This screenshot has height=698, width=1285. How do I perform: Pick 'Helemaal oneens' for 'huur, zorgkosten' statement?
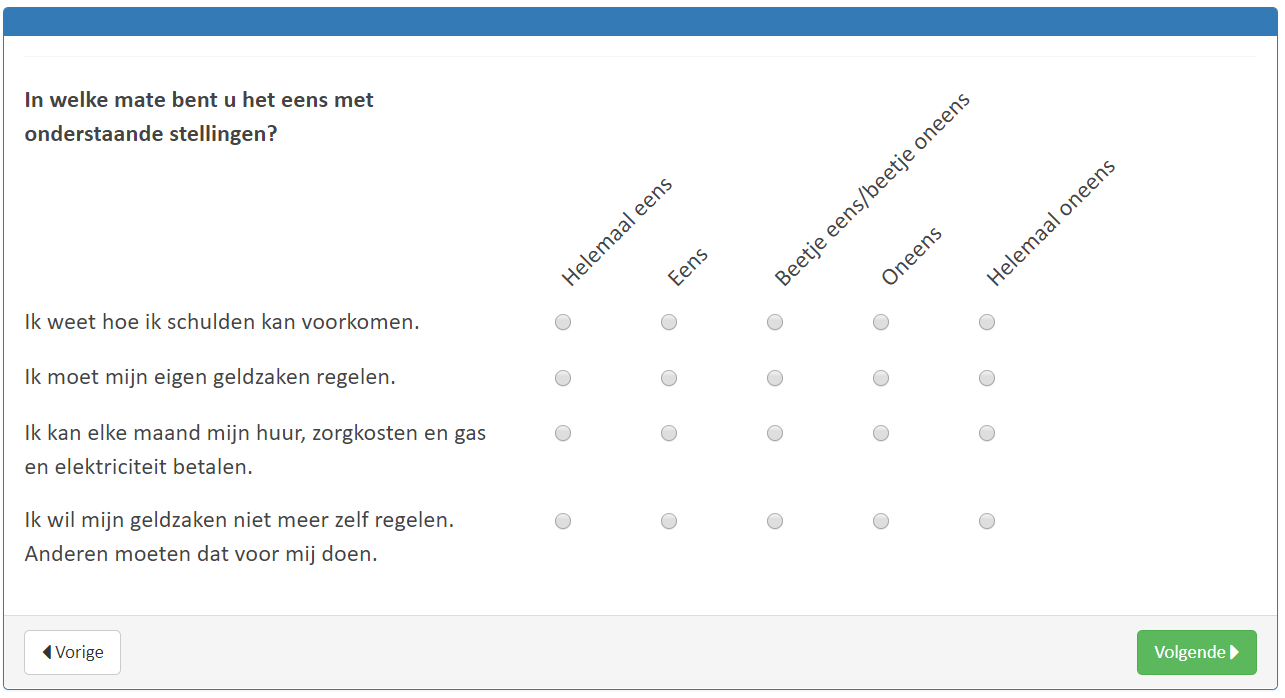tap(987, 433)
